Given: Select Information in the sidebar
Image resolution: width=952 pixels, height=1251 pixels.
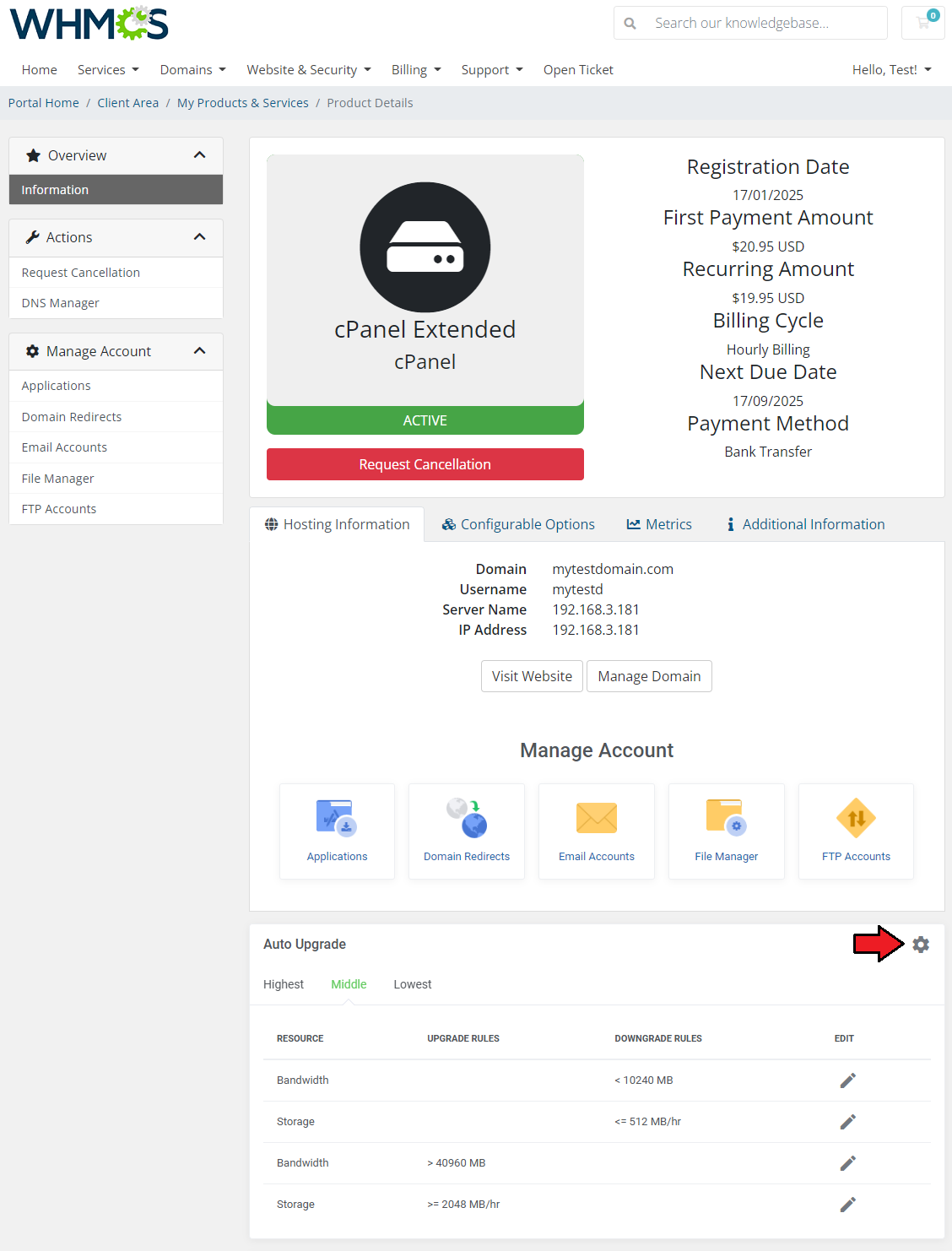Looking at the screenshot, I should point(116,190).
